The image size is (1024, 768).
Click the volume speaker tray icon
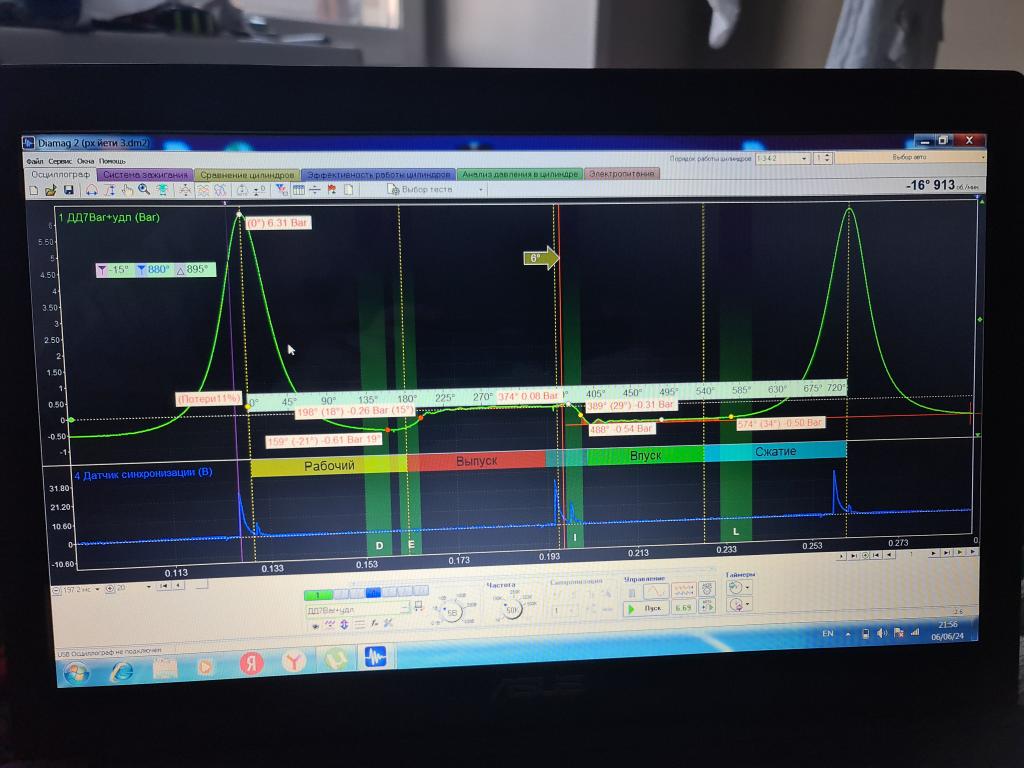[x=881, y=633]
